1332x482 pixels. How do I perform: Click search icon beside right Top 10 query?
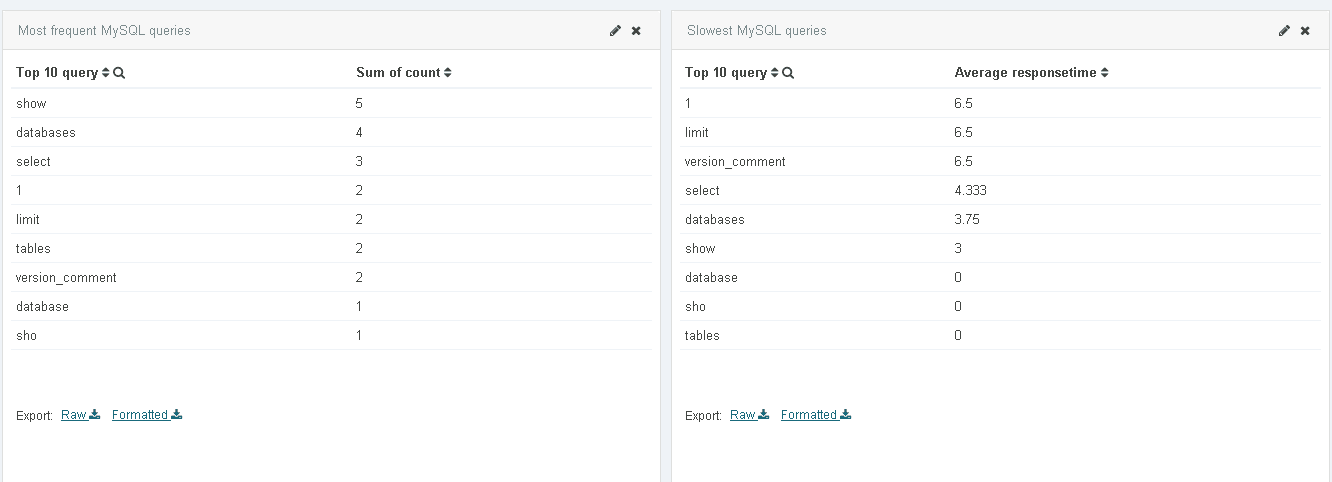[x=788, y=73]
